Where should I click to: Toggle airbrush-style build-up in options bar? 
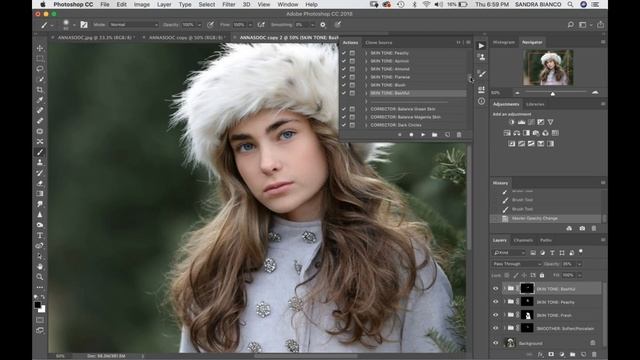tap(261, 24)
